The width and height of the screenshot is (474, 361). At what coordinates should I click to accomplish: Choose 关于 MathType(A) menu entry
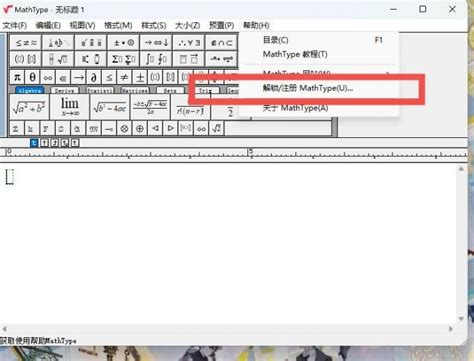319,108
